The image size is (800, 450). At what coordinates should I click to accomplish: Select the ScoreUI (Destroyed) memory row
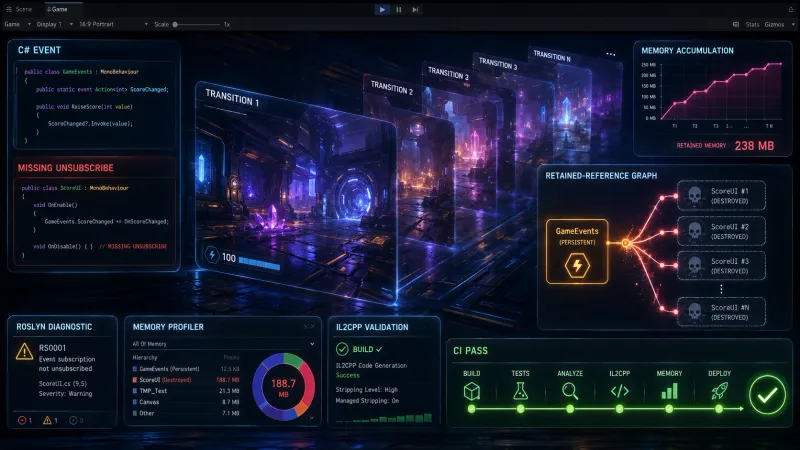coord(186,380)
